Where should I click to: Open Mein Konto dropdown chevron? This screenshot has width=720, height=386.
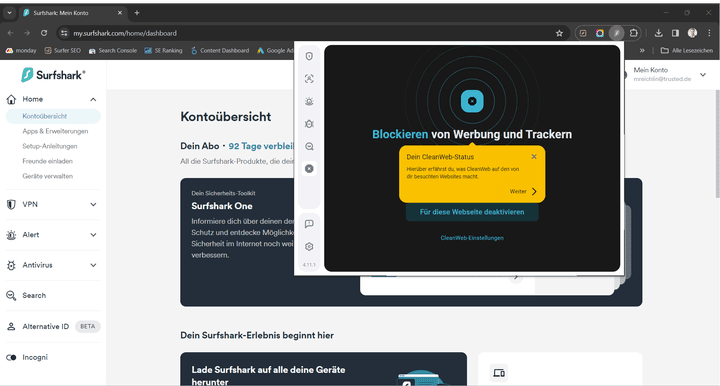(x=703, y=74)
